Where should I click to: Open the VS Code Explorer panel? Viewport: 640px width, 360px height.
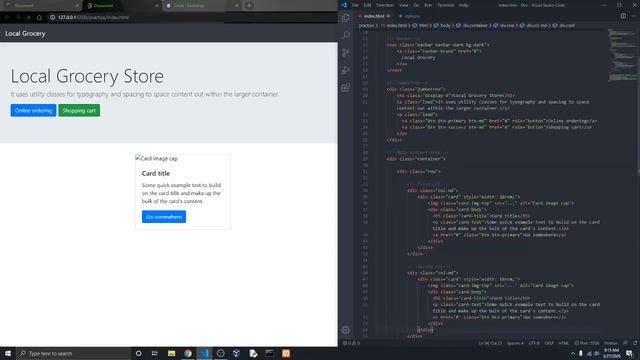[346, 18]
